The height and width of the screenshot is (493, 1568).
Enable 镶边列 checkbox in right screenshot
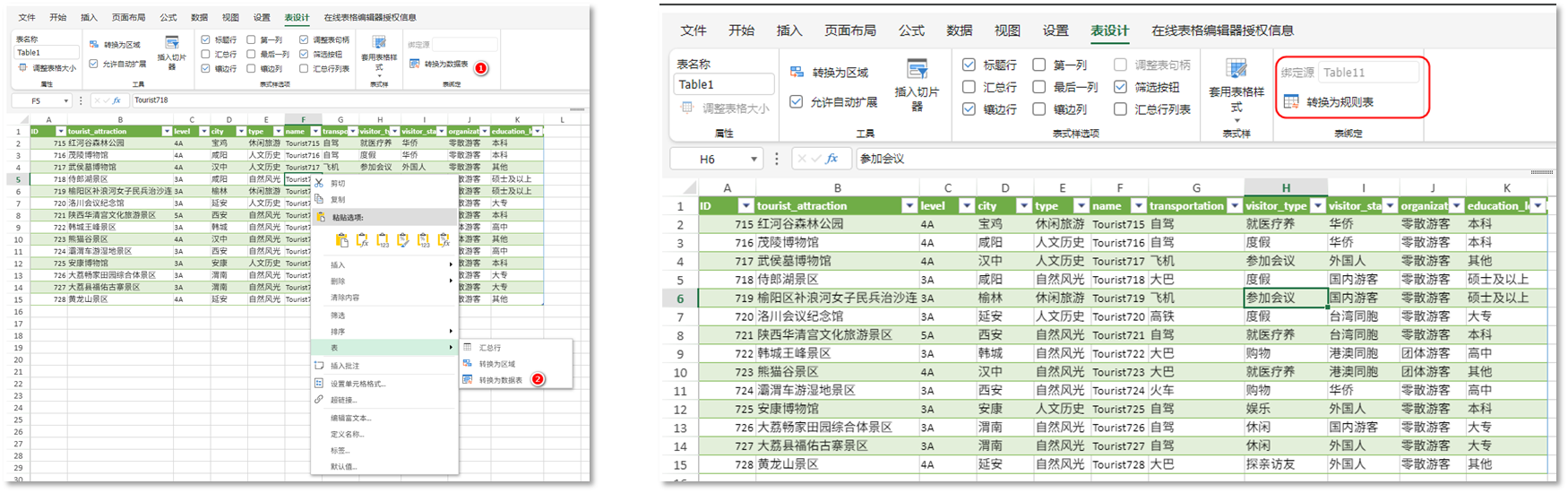click(x=1039, y=109)
